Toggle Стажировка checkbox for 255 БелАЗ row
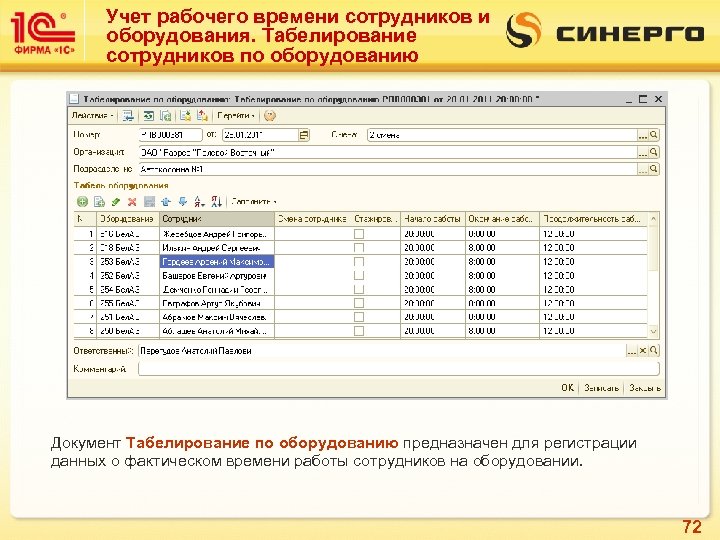The image size is (720, 540). pos(359,303)
